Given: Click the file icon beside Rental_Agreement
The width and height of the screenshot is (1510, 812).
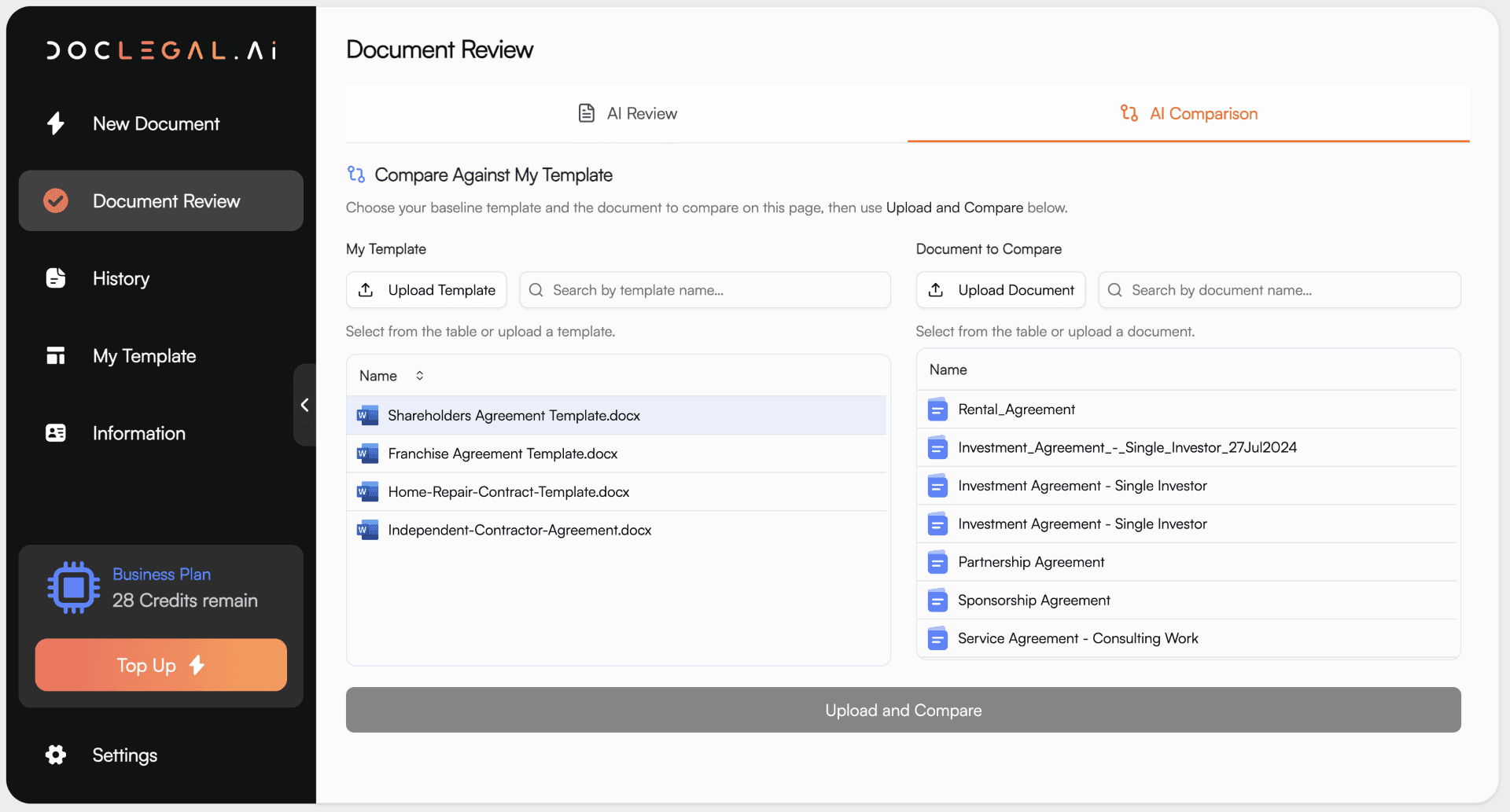Looking at the screenshot, I should click(937, 410).
